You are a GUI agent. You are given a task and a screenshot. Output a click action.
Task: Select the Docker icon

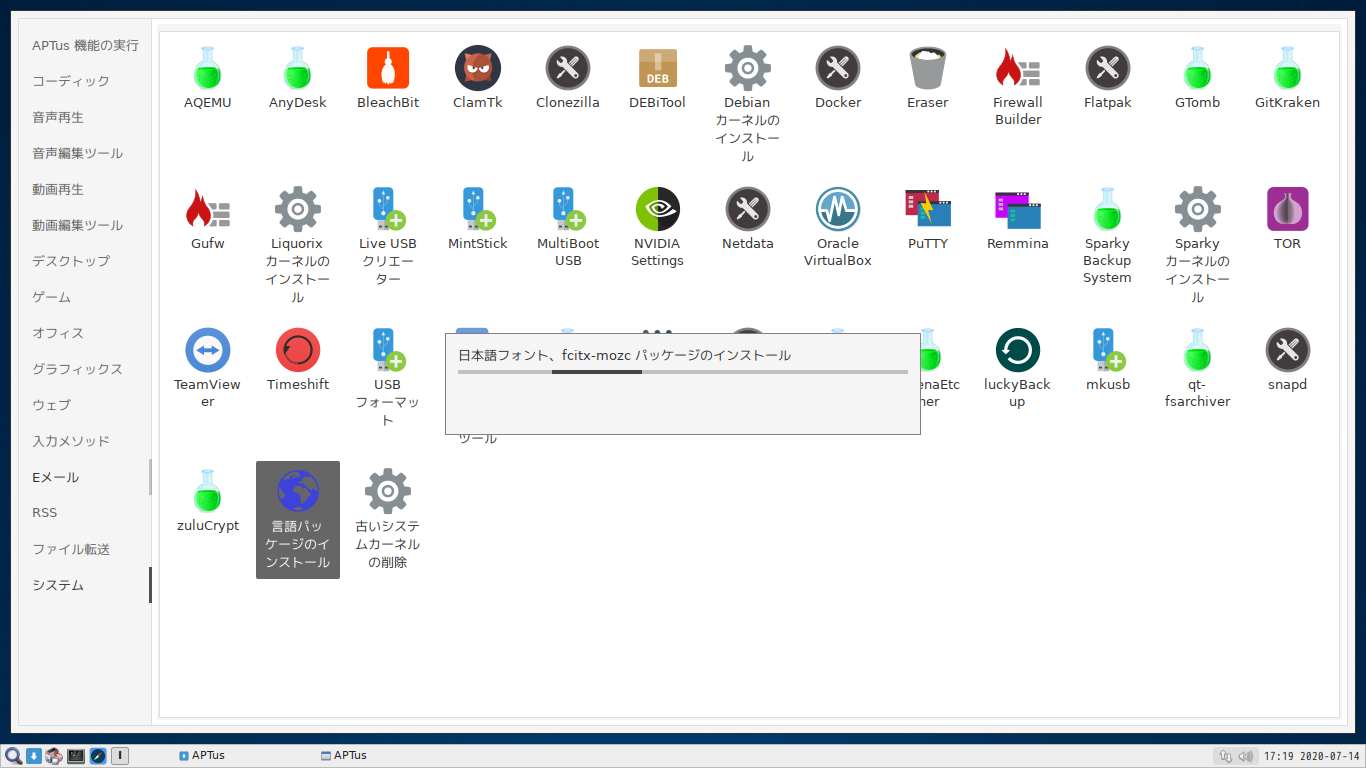coord(838,68)
